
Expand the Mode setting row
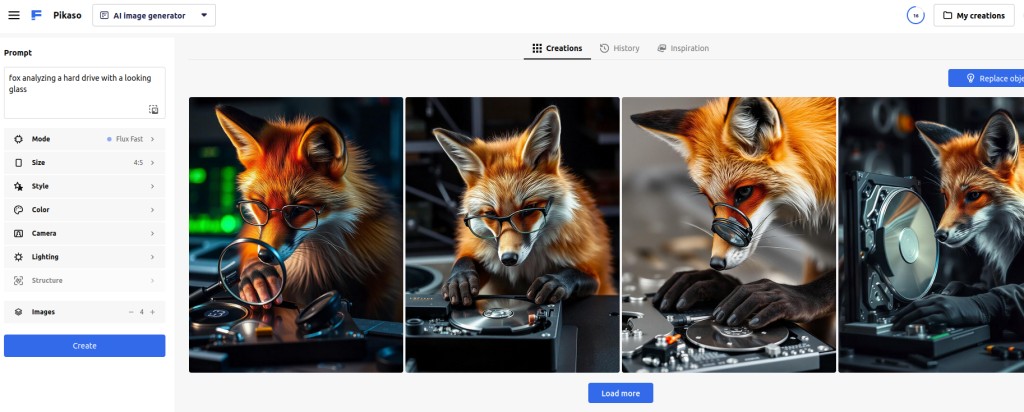point(84,139)
